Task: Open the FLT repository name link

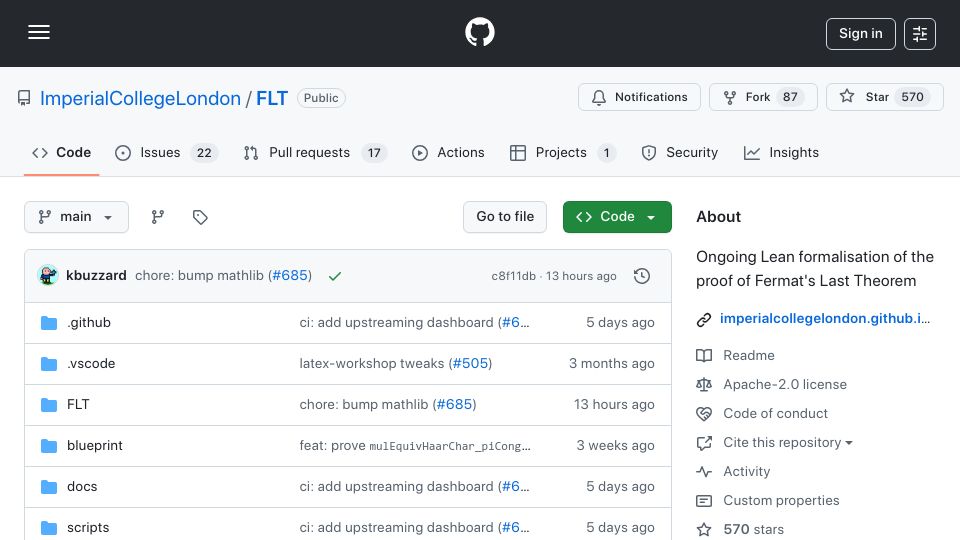Action: [272, 98]
